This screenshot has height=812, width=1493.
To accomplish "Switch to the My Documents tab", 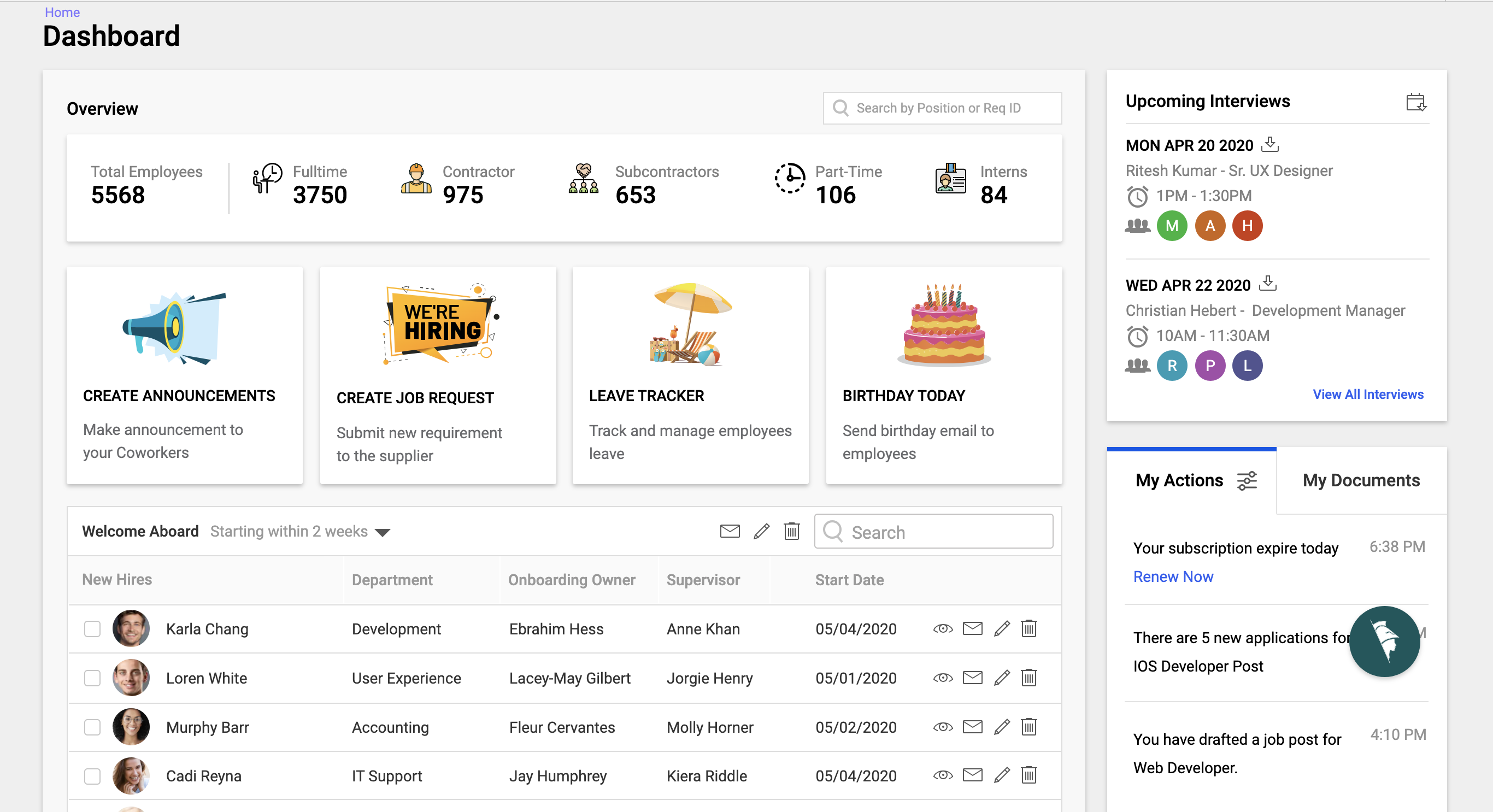I will tap(1361, 480).
